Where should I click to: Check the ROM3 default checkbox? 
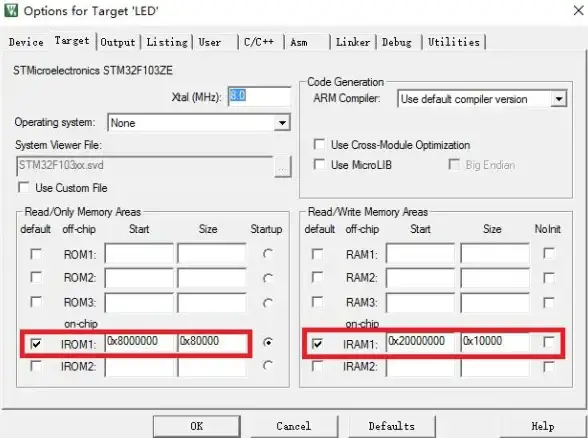coord(36,302)
